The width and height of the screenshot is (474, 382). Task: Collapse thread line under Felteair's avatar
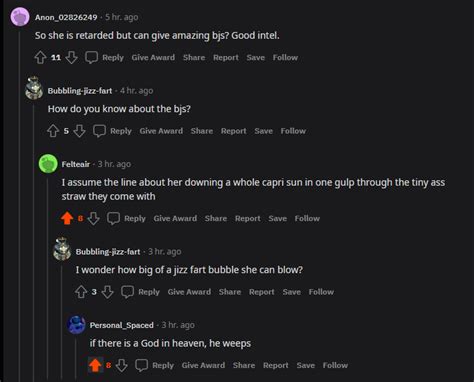point(48,278)
